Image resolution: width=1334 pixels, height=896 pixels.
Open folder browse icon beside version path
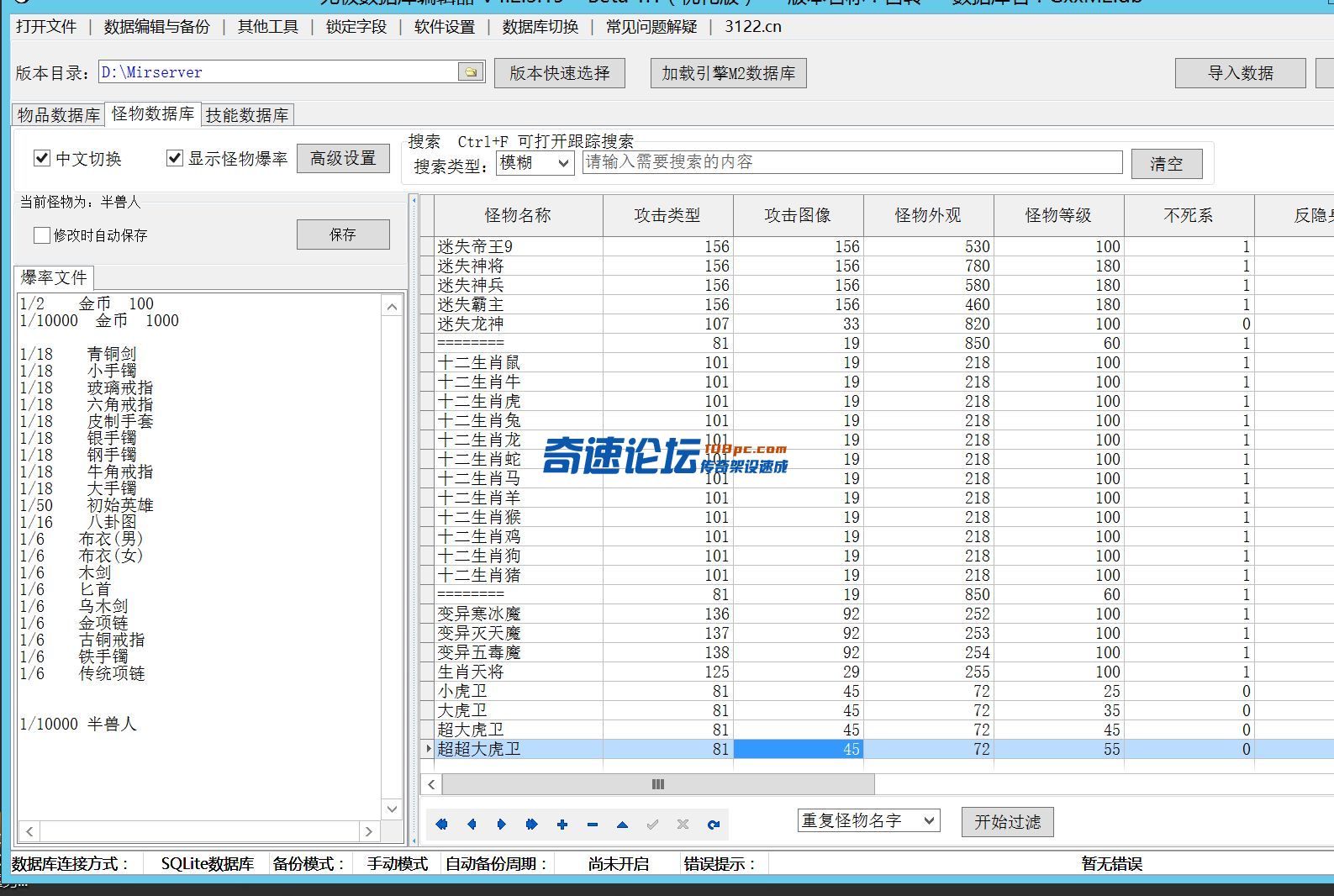(x=472, y=72)
